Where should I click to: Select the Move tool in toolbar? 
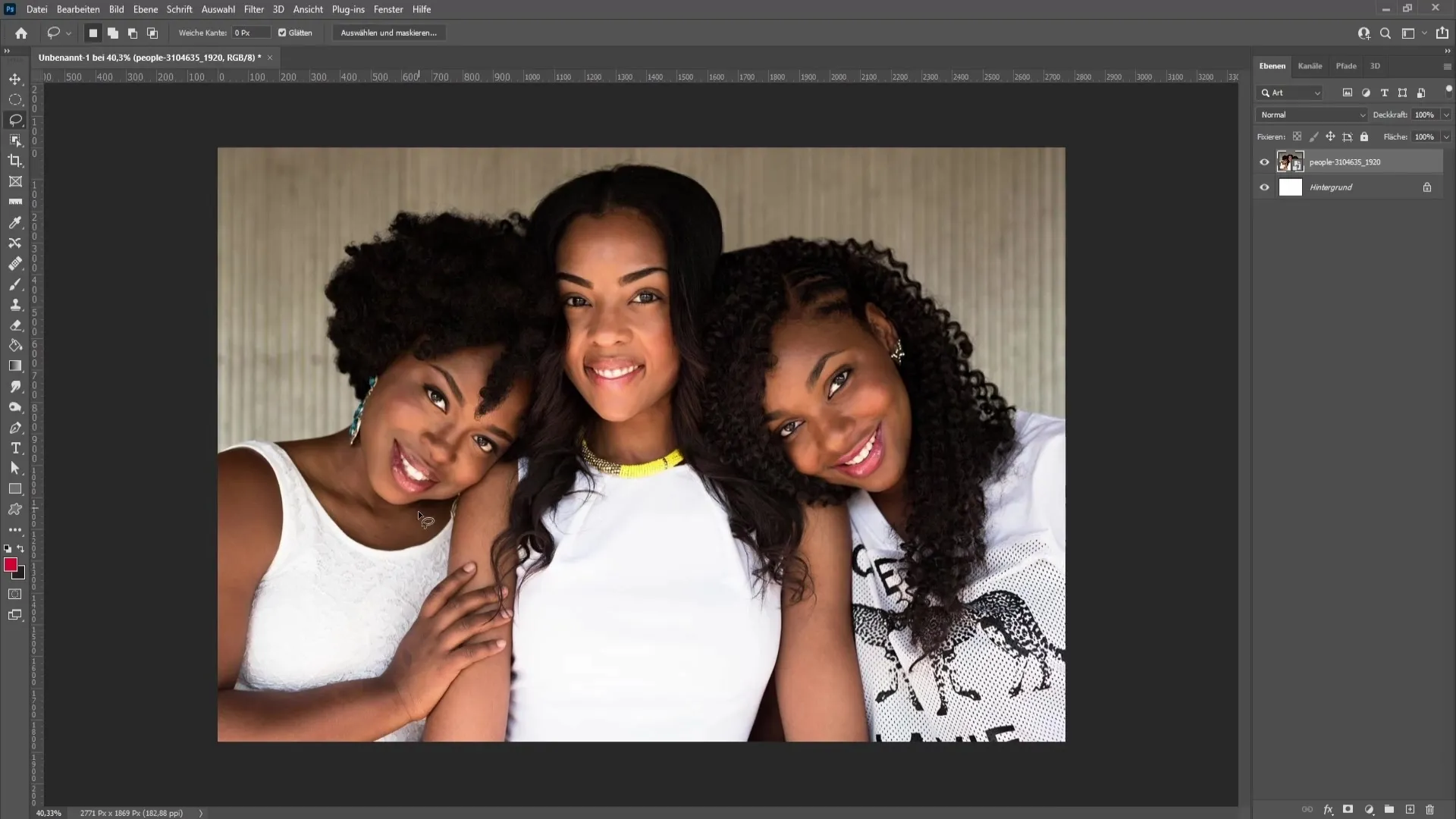click(15, 79)
